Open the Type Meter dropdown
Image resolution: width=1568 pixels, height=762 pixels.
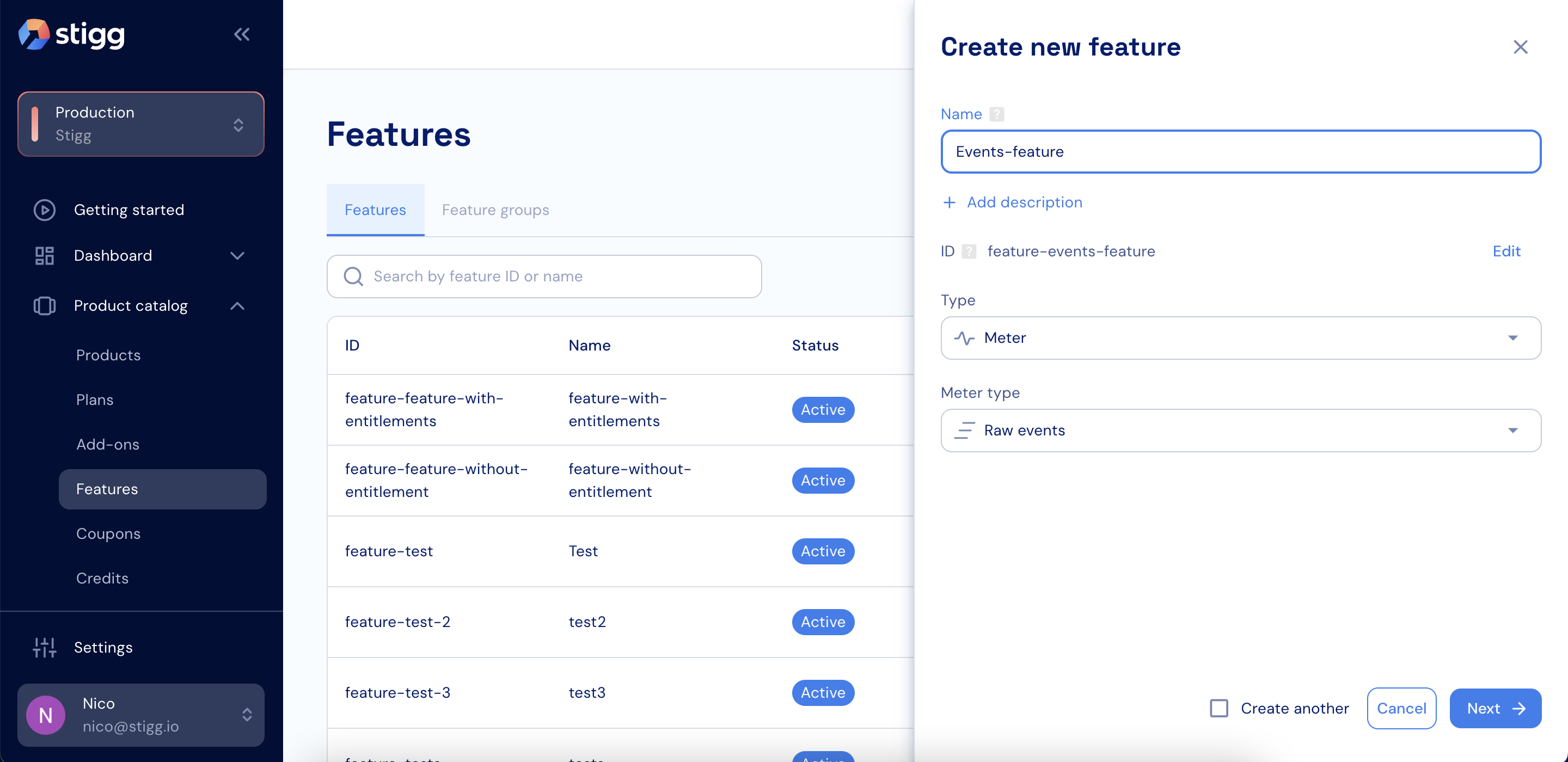coord(1241,338)
